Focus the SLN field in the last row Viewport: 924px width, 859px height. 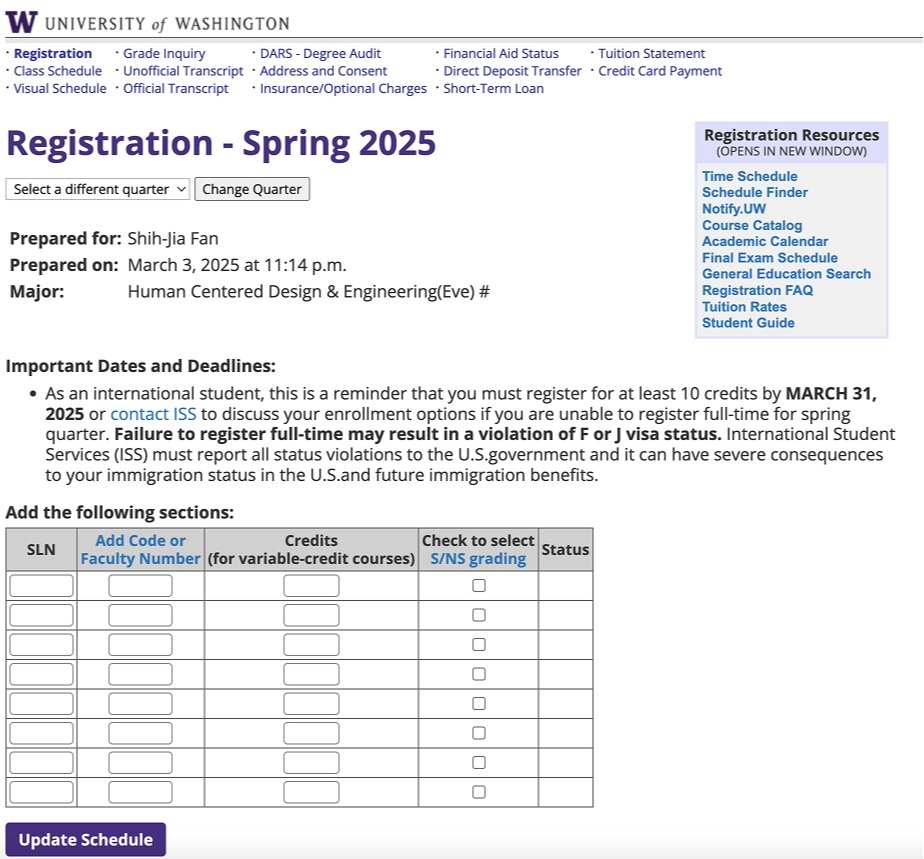coord(41,792)
